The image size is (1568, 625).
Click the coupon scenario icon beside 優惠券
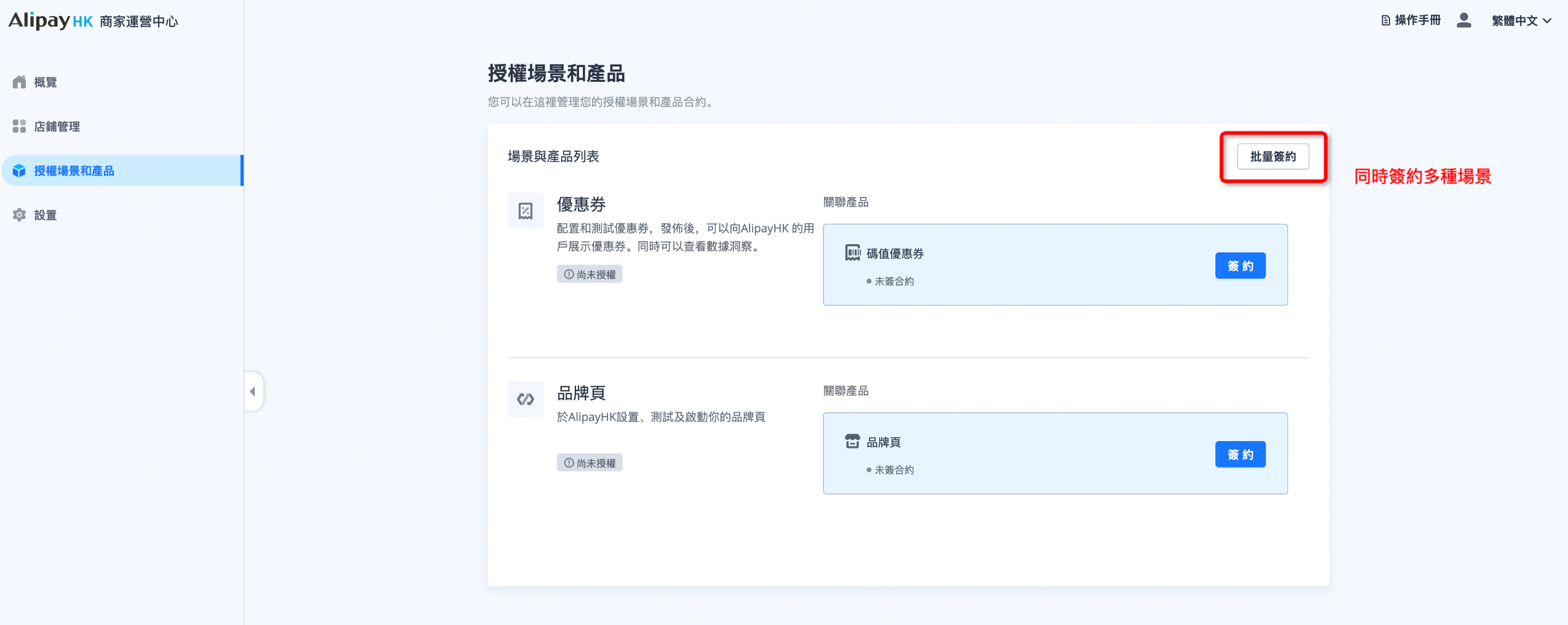click(526, 211)
